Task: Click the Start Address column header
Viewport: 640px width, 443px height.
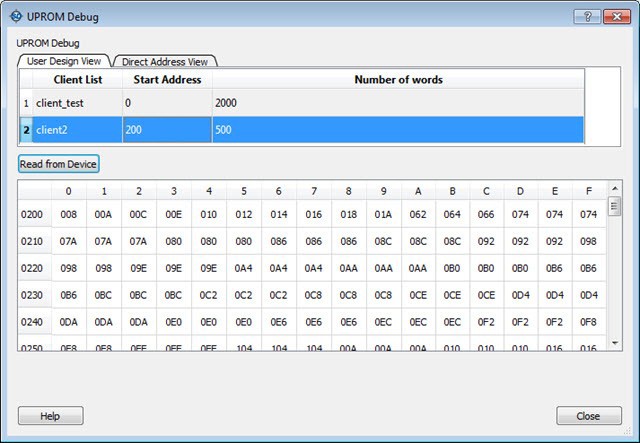Action: 167,79
